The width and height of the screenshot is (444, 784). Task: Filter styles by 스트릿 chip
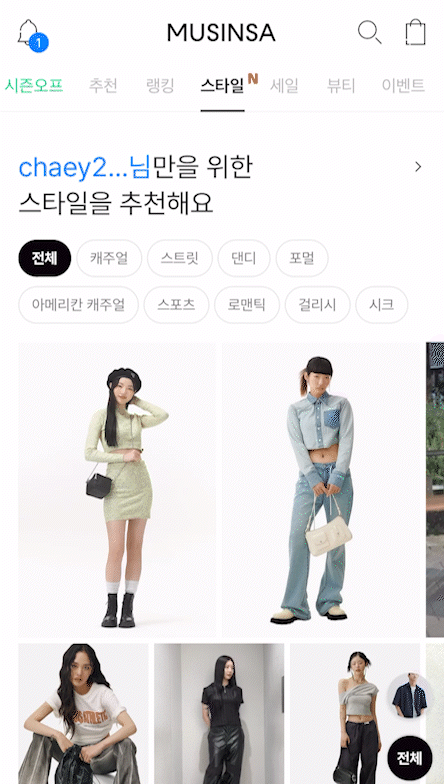tap(180, 258)
